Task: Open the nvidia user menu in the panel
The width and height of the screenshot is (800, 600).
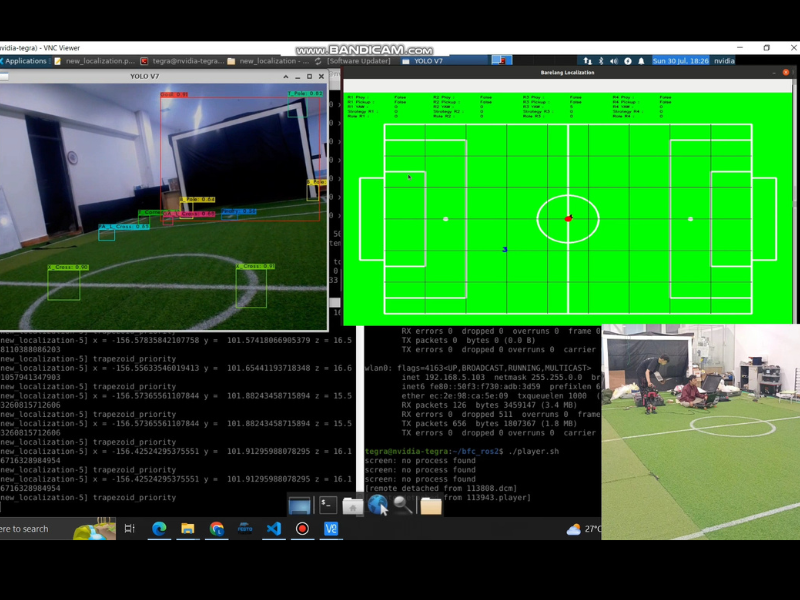Action: pos(723,61)
